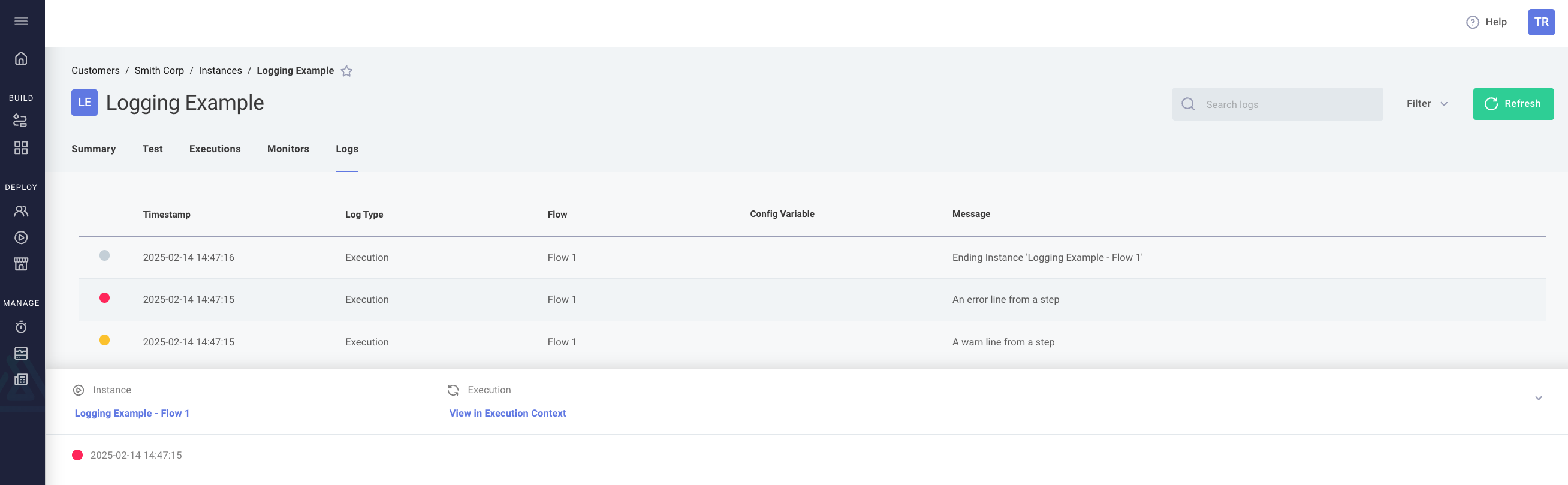
Task: Go to Home via sidebar icon
Action: (x=22, y=58)
